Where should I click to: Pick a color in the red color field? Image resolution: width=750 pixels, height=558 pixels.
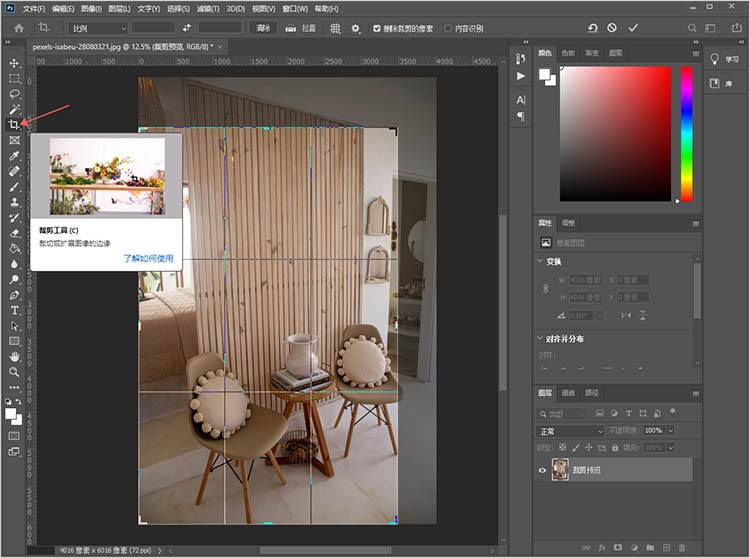(x=616, y=134)
